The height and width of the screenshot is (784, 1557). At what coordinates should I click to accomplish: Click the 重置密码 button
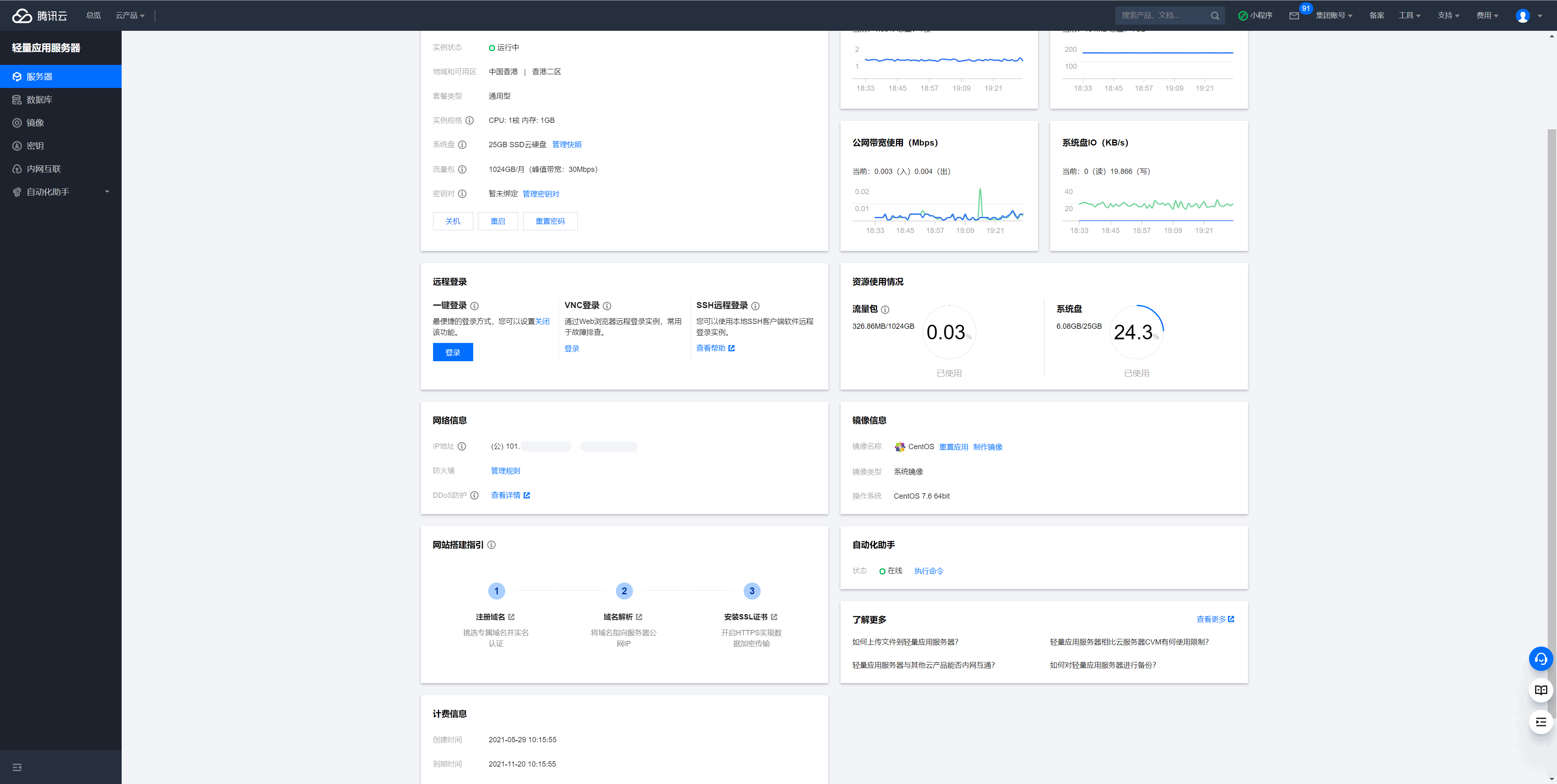tap(550, 221)
